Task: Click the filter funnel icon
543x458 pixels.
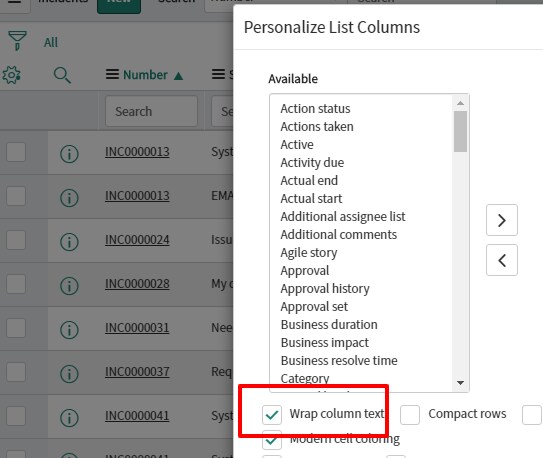Action: (x=17, y=41)
